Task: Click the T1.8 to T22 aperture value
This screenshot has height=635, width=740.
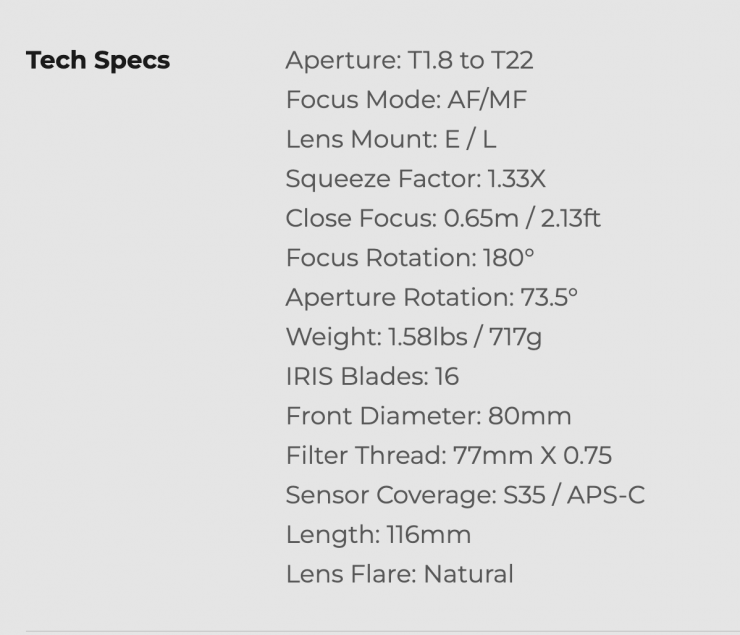Action: (x=471, y=61)
